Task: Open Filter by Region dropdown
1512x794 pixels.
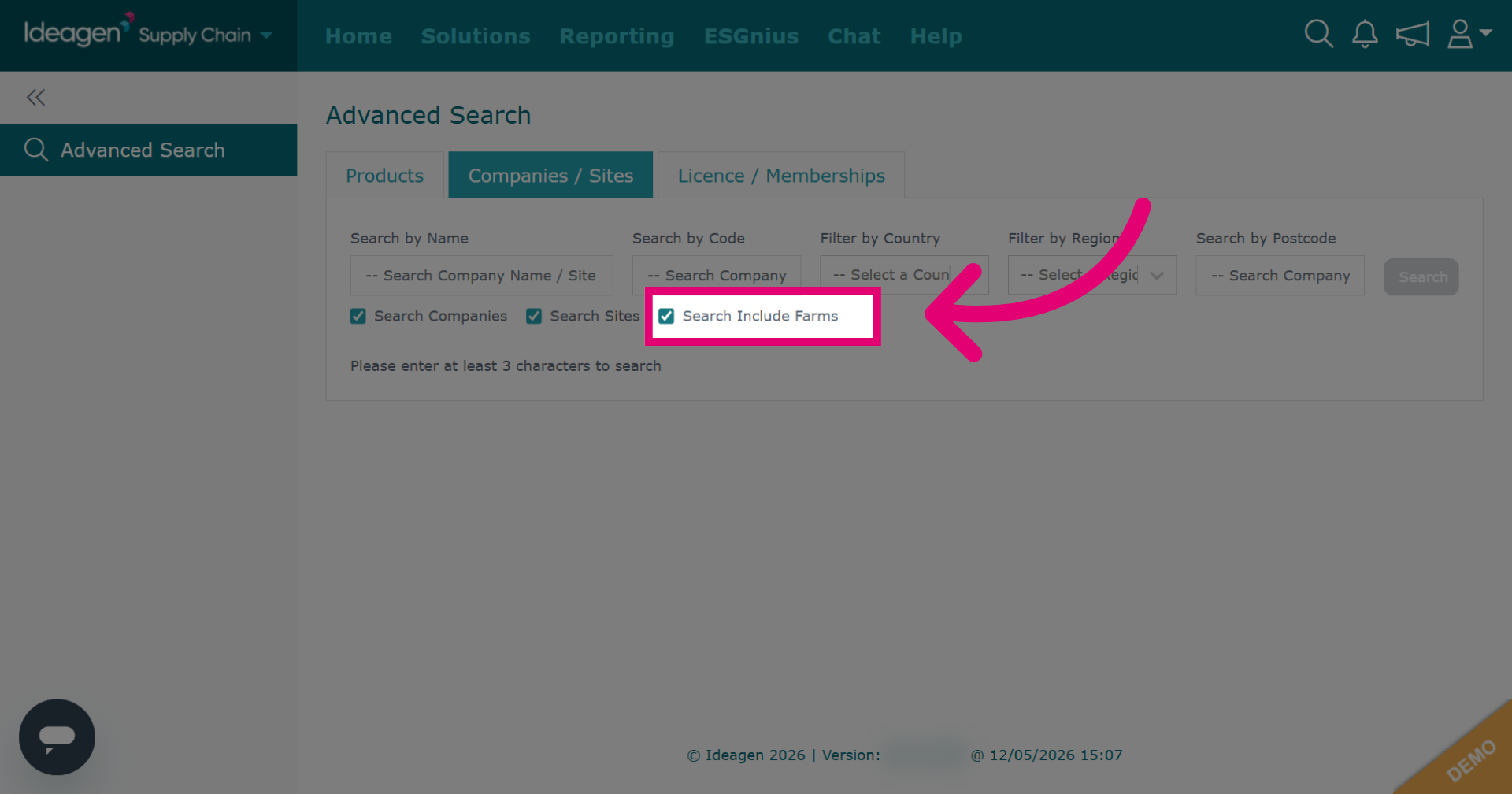Action: (x=1092, y=275)
